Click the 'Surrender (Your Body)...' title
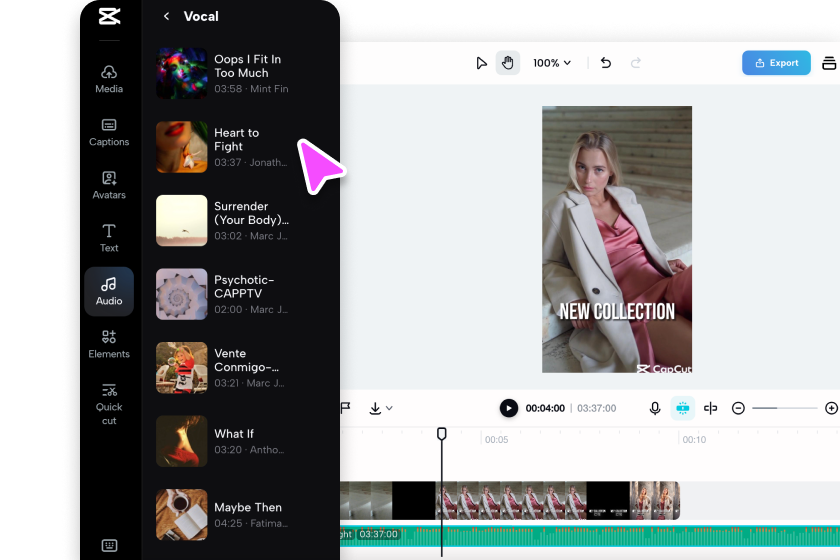840x560 pixels. coord(251,213)
